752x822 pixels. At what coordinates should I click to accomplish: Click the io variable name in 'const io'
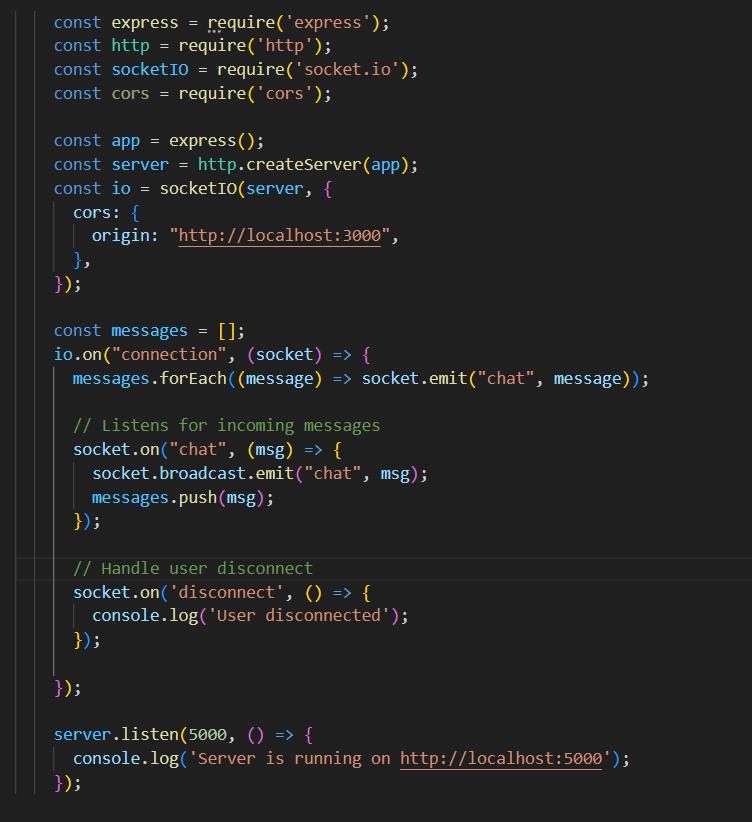click(121, 189)
